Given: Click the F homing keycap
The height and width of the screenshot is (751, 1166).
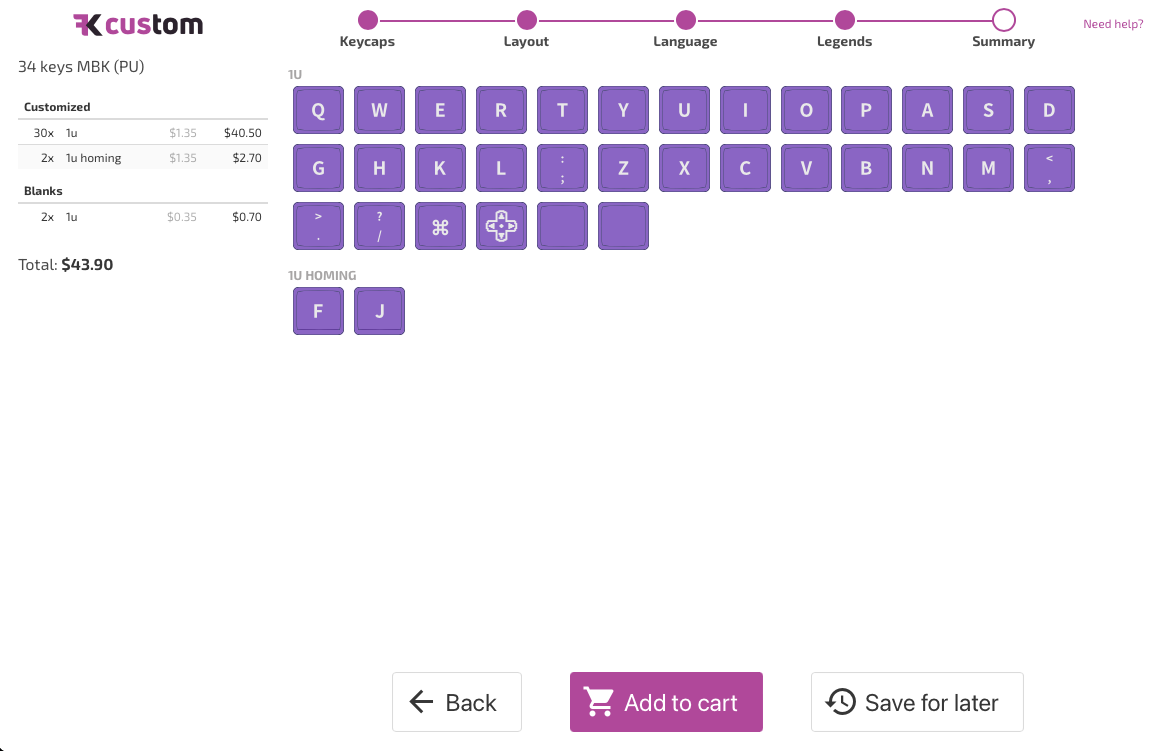Looking at the screenshot, I should coord(318,311).
